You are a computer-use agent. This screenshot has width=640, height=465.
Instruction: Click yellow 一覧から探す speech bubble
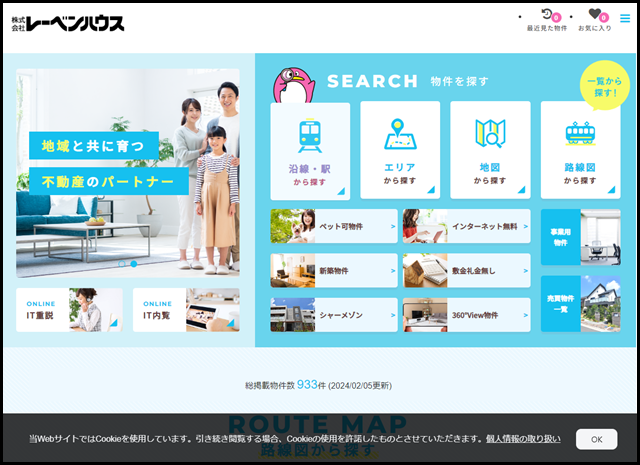pos(604,86)
